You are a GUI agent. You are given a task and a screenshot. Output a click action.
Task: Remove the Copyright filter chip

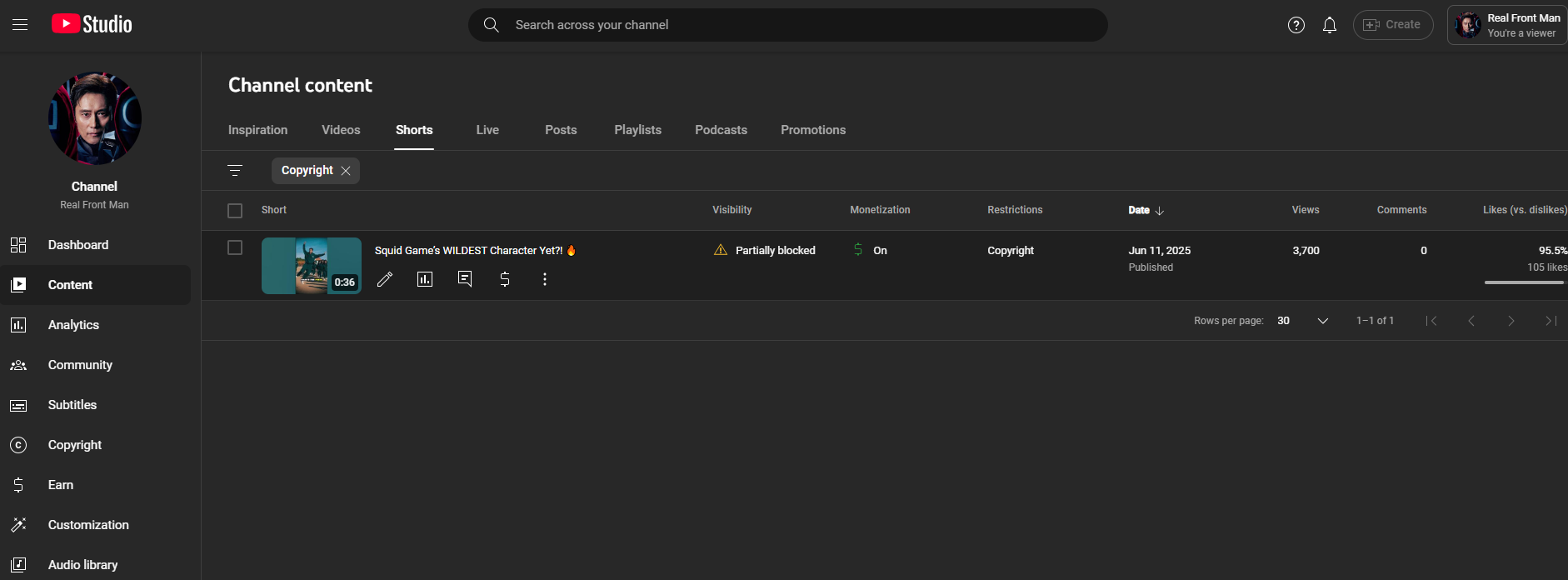pos(346,171)
